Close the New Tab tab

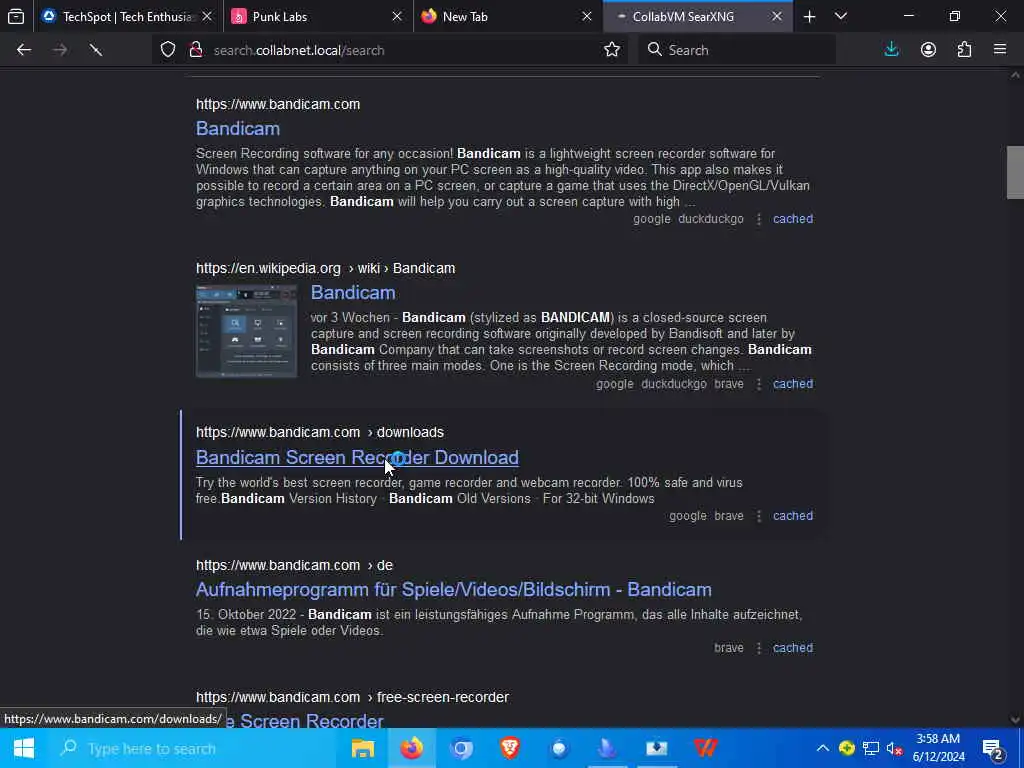tap(587, 16)
